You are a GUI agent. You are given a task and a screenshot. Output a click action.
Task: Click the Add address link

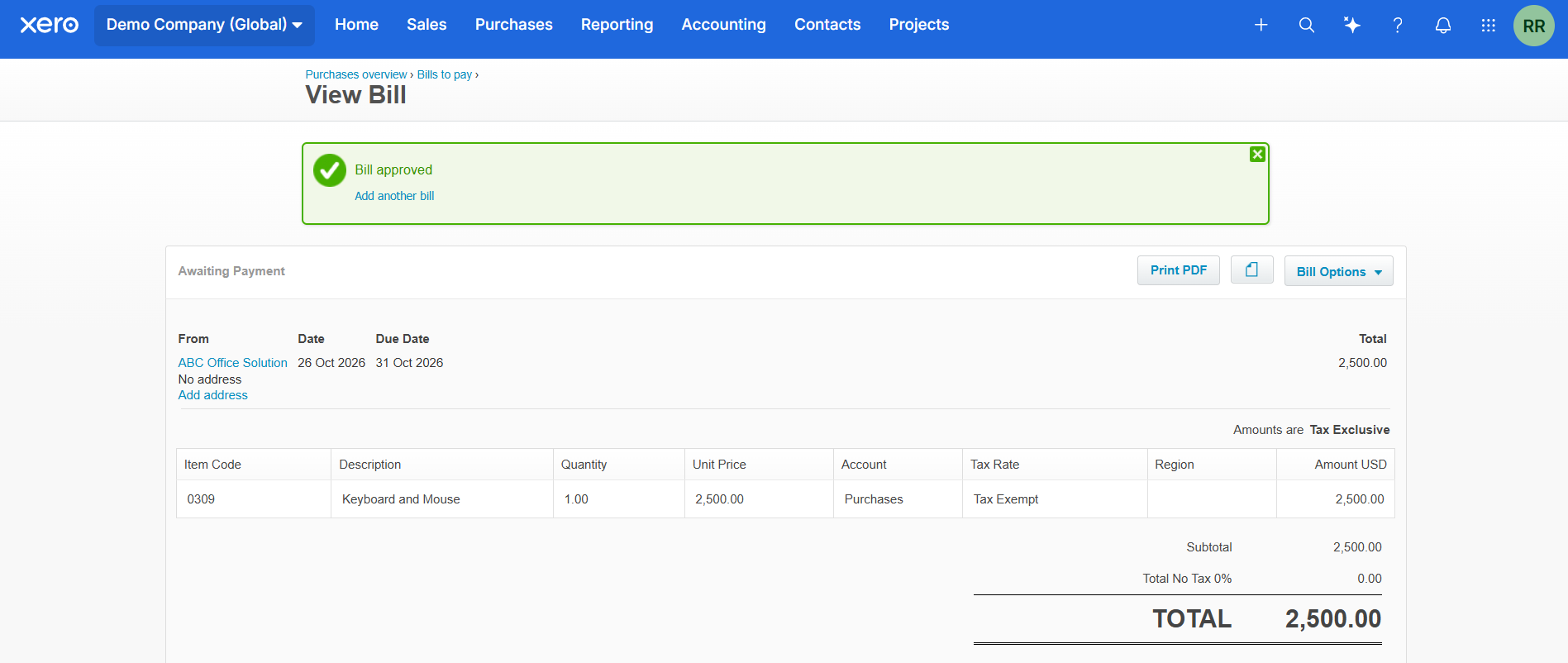(213, 395)
